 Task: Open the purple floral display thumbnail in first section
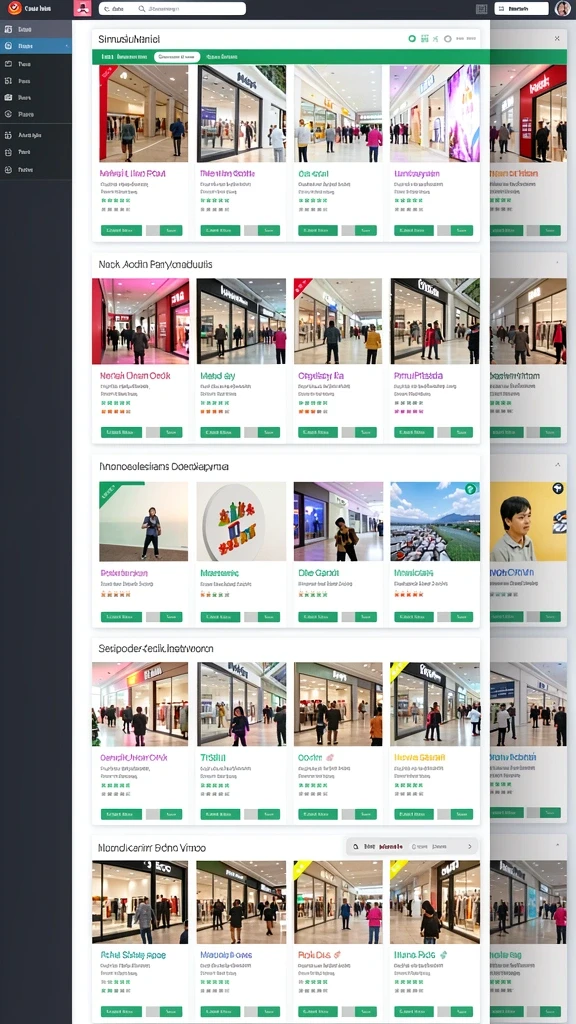coord(435,113)
